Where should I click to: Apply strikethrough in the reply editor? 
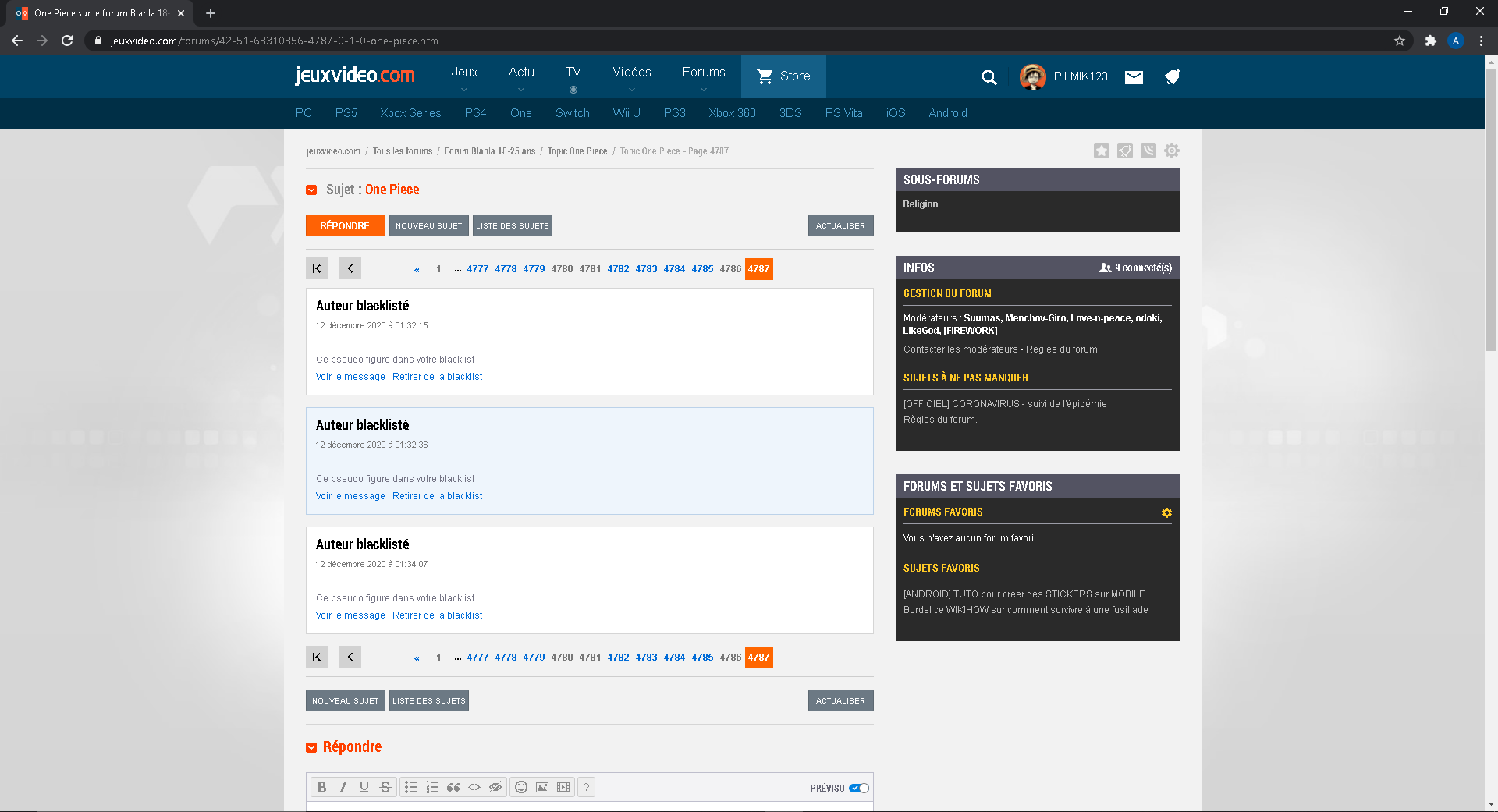point(385,787)
